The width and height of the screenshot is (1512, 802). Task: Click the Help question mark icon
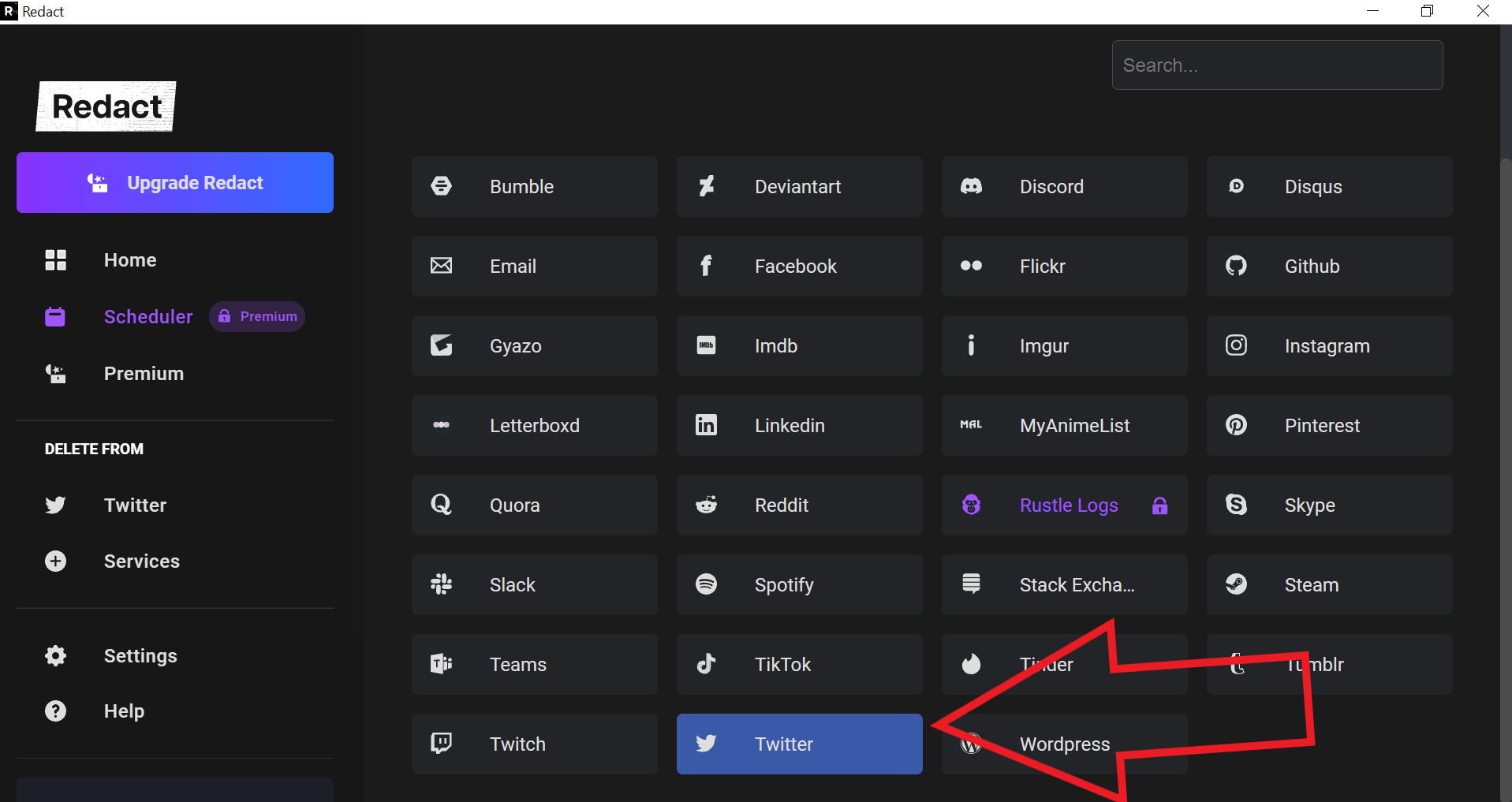click(55, 711)
